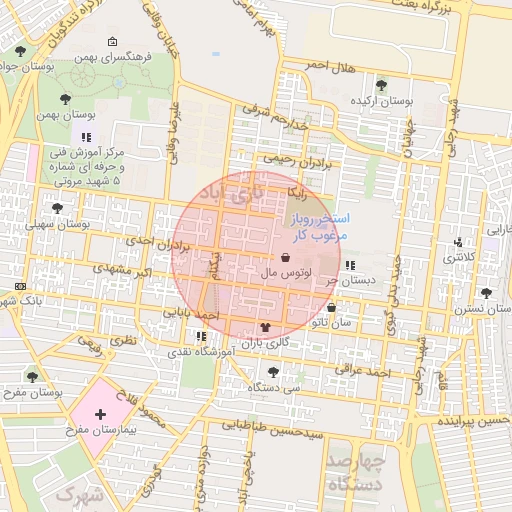The image size is (512, 512).
Task: Click the چهارصد دستگاه neighborhood label
Action: coord(355,473)
